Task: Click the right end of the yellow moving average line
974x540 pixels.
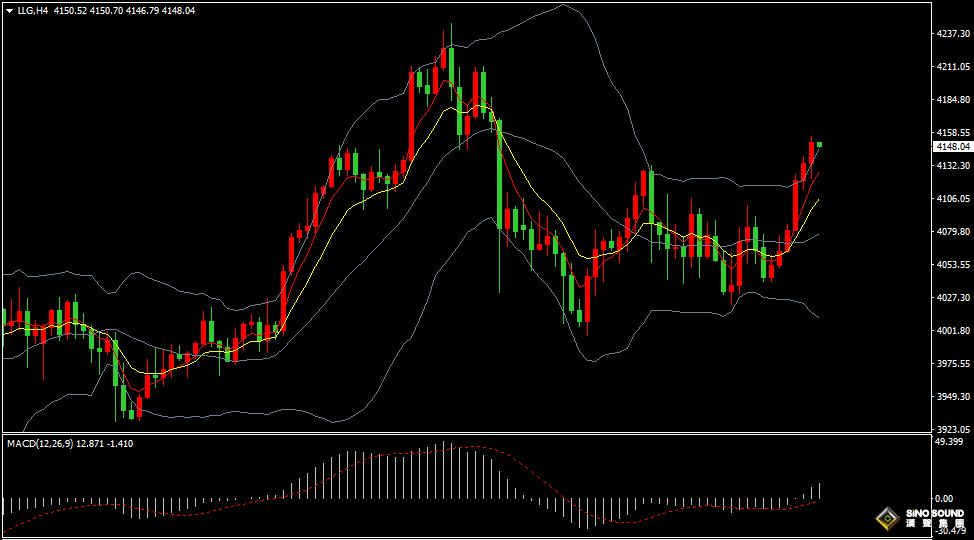Action: tap(818, 200)
